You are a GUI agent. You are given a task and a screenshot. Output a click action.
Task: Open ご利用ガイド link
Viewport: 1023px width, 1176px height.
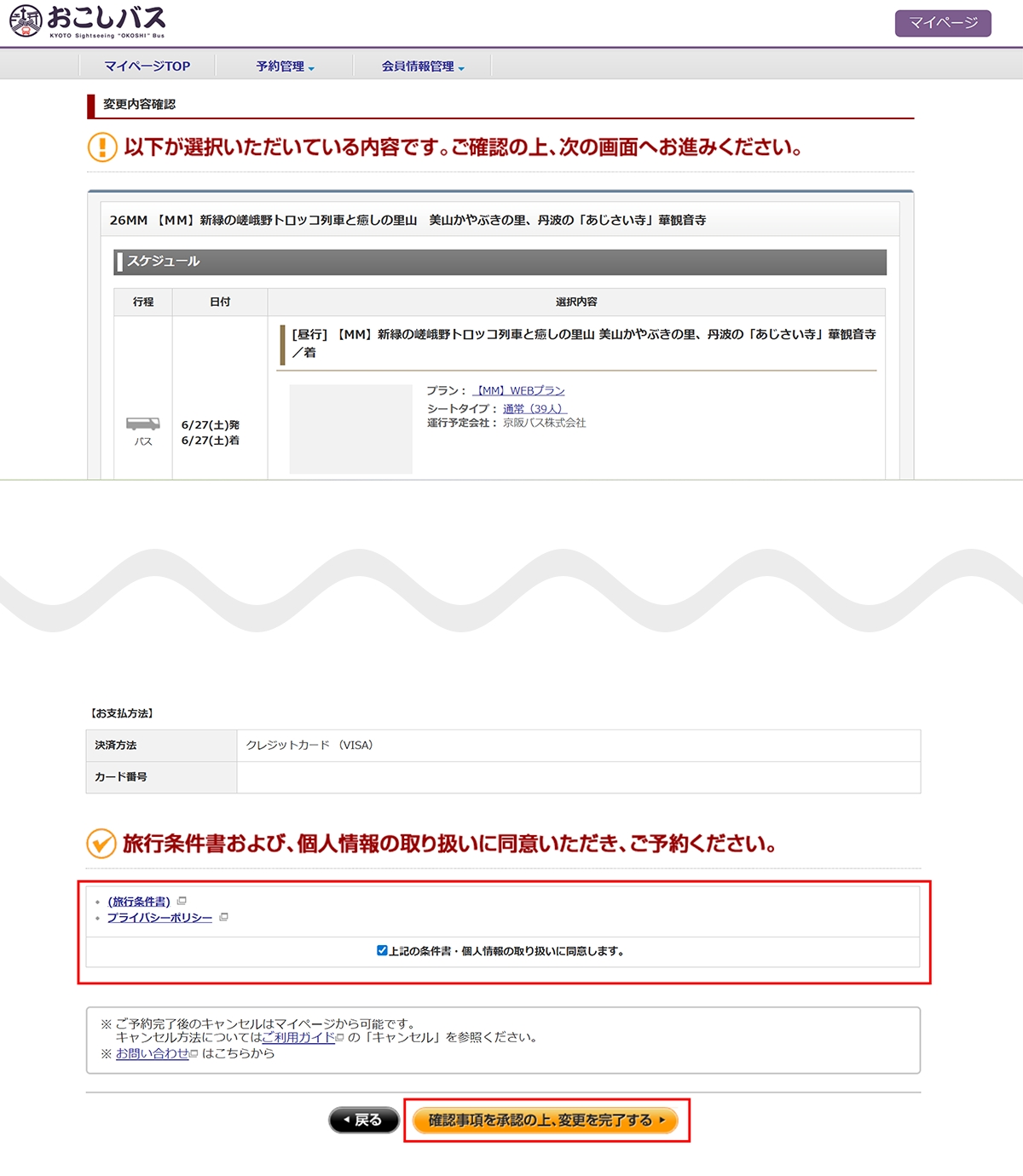tap(298, 1037)
